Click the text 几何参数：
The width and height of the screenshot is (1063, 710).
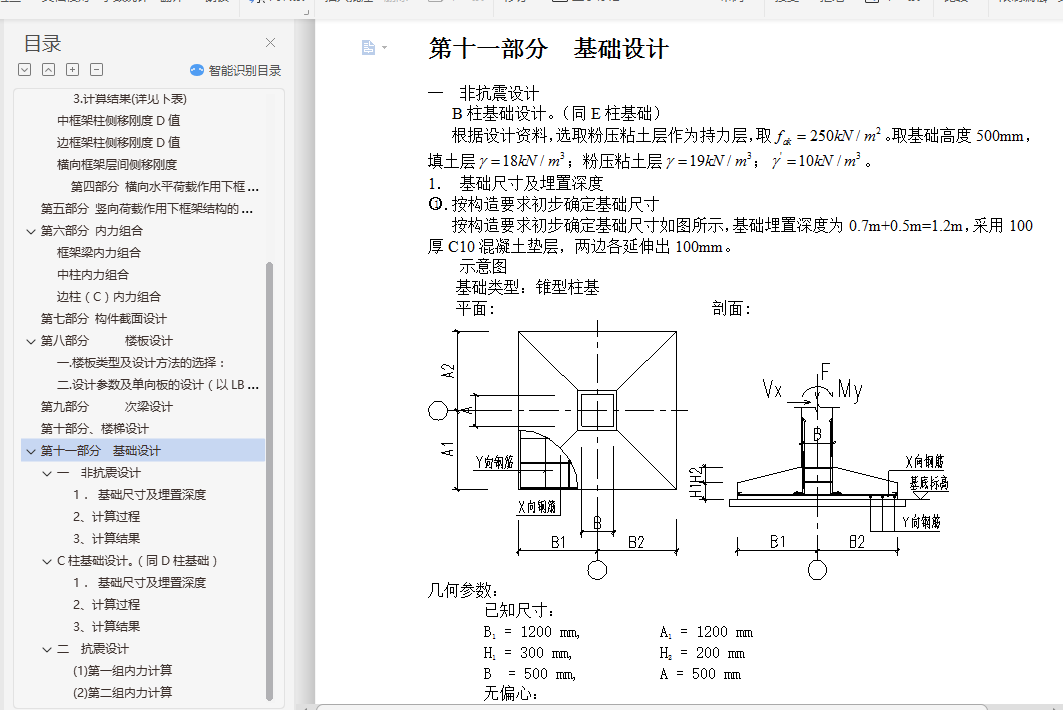click(463, 590)
